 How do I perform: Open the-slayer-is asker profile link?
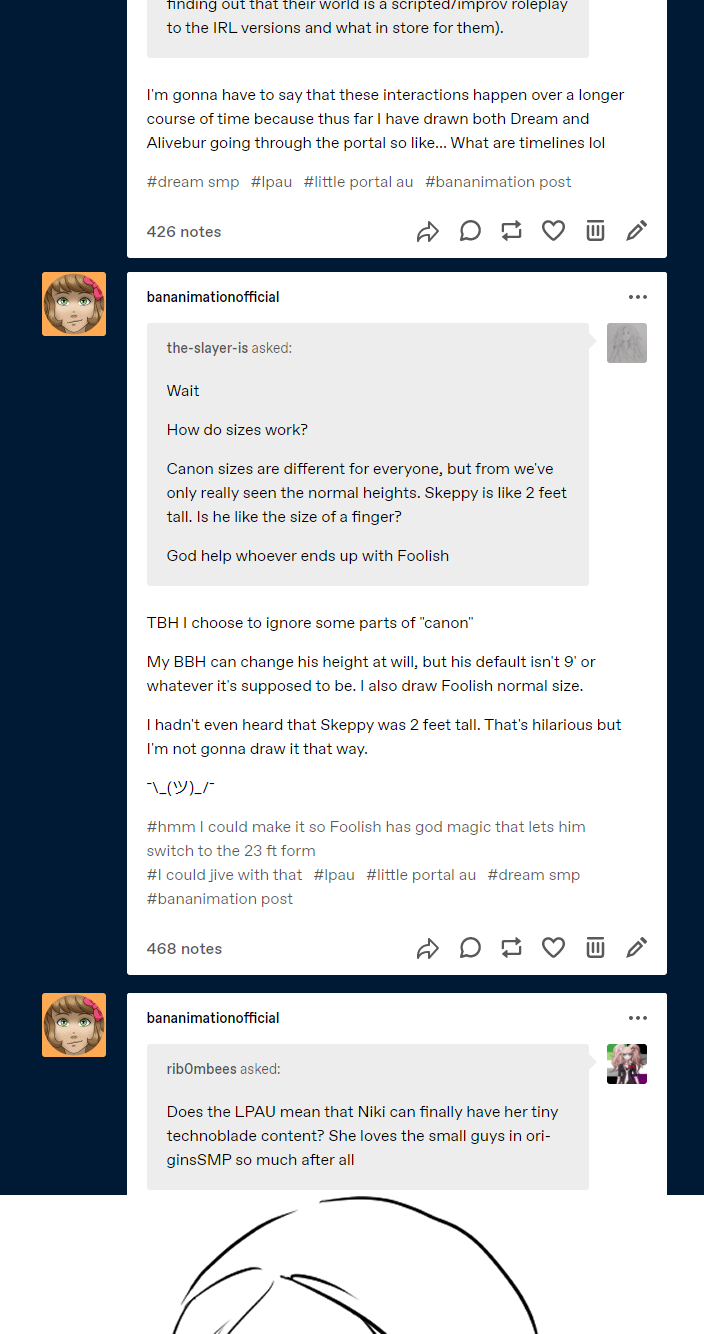click(x=207, y=348)
